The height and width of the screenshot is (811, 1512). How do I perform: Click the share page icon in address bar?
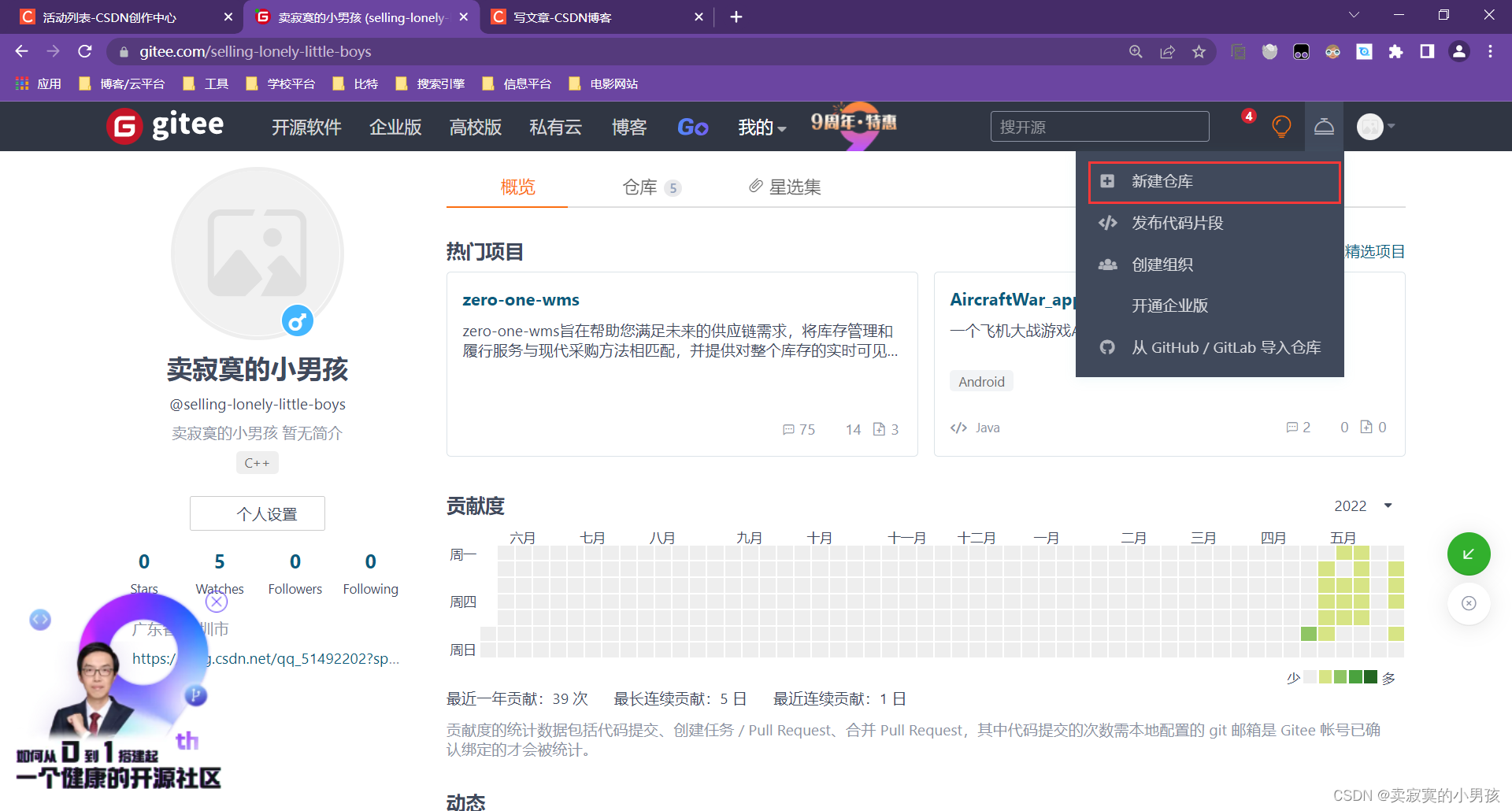[1167, 52]
